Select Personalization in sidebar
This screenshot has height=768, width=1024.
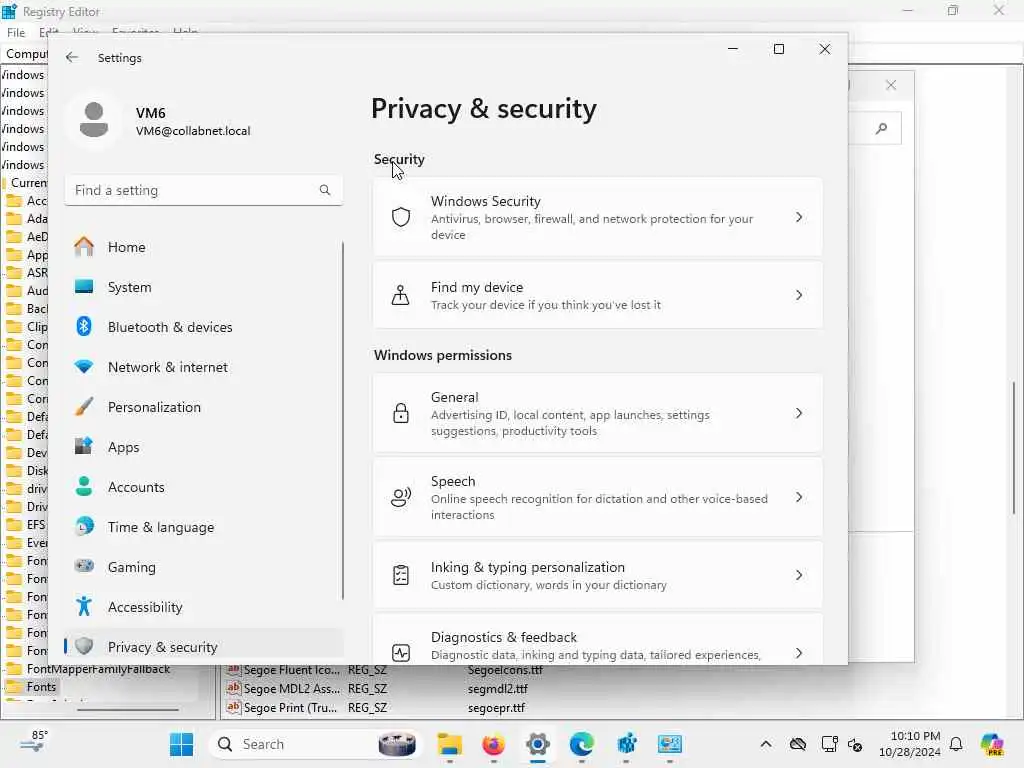[203, 407]
